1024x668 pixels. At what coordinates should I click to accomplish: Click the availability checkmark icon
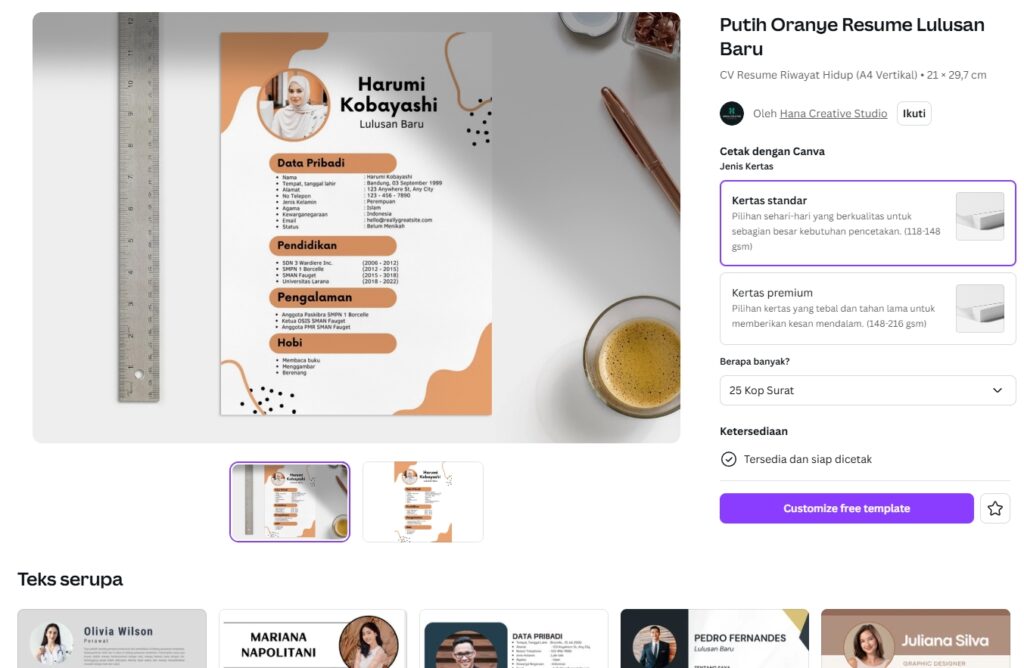point(728,459)
